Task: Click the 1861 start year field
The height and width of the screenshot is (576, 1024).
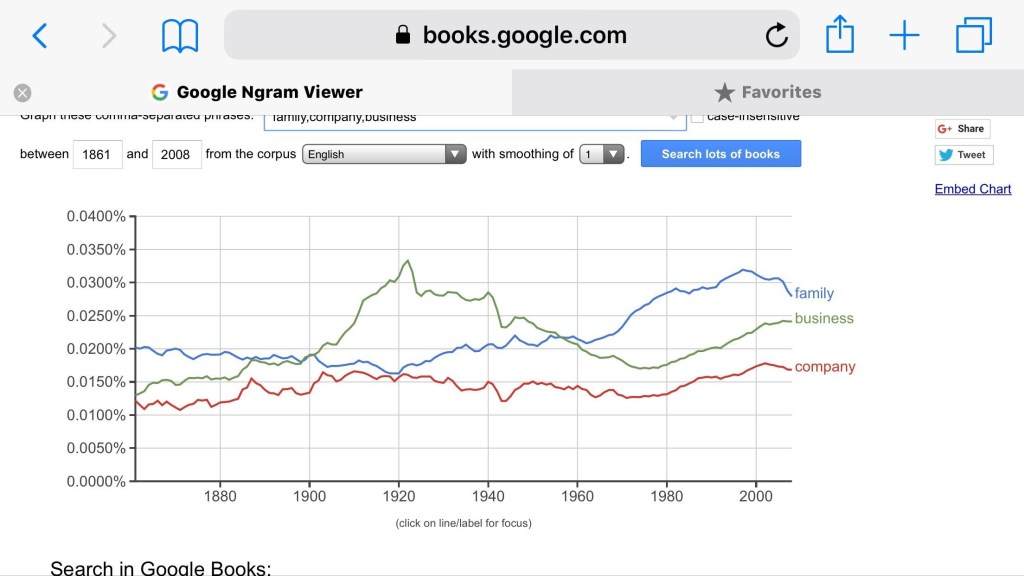Action: coord(97,154)
